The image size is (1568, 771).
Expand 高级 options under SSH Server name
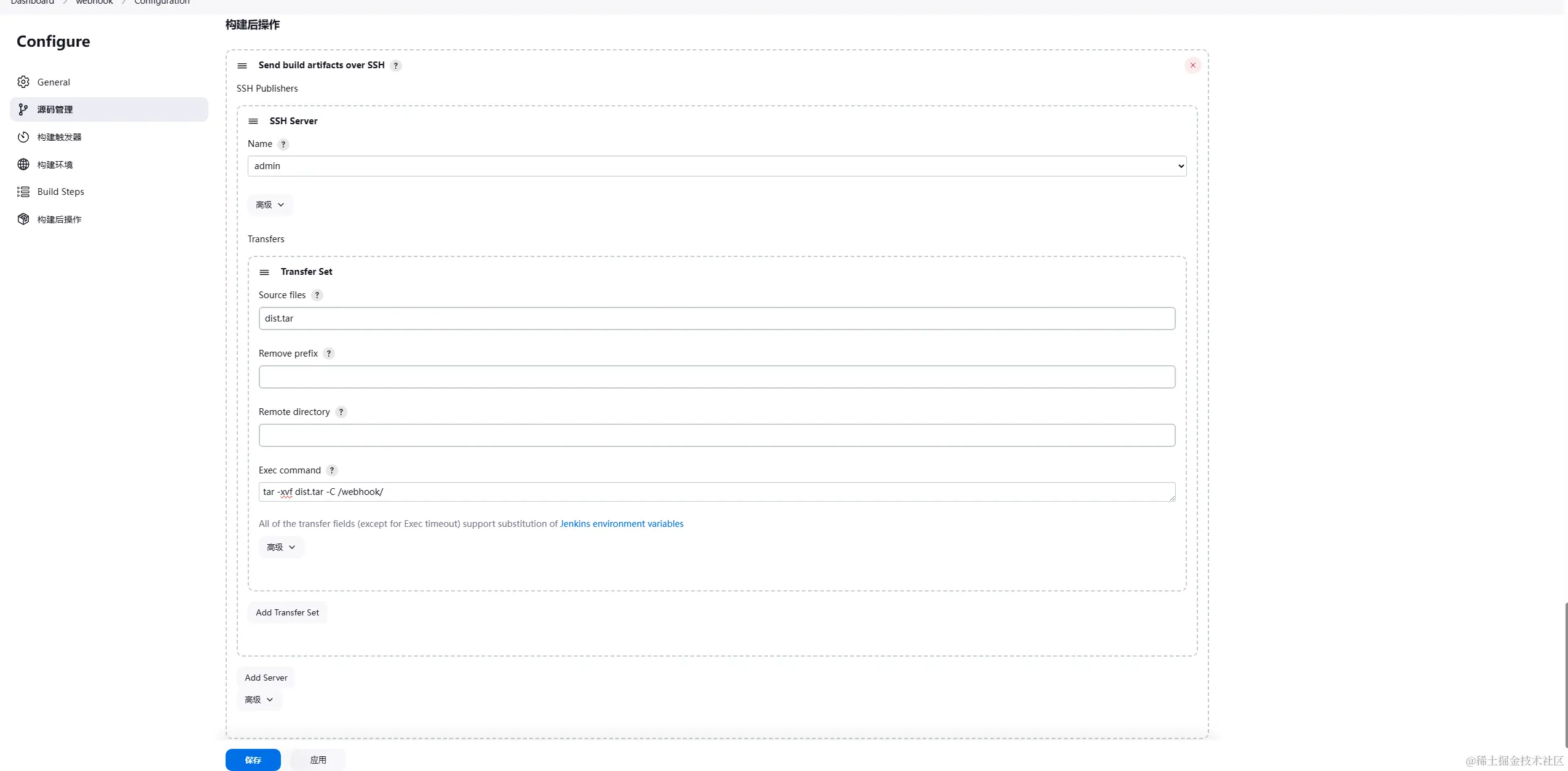(270, 205)
